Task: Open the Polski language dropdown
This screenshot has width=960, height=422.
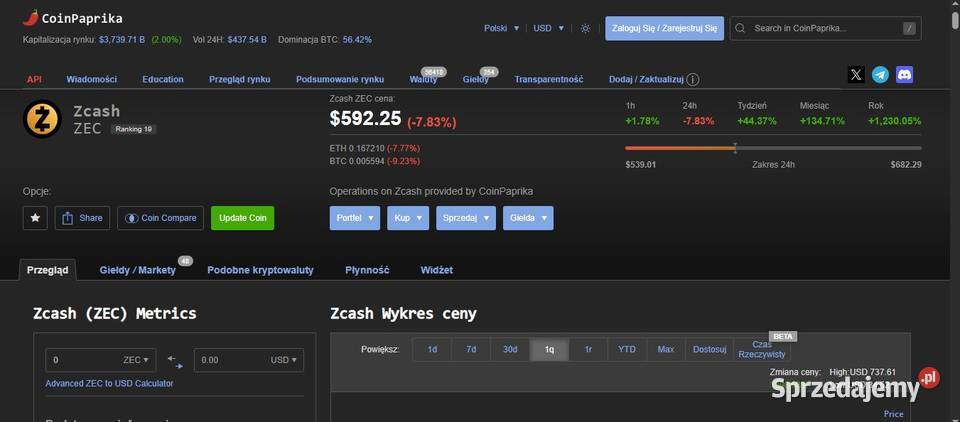Action: tap(501, 28)
